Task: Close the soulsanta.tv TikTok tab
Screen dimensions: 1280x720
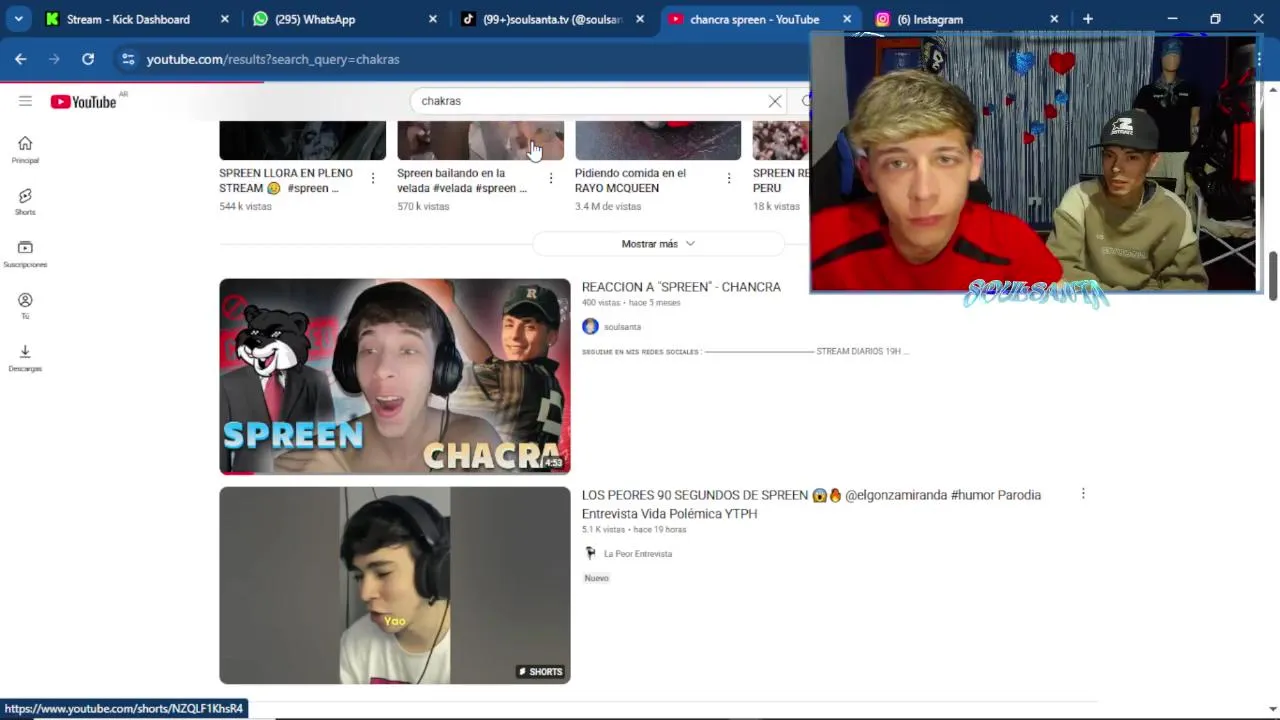Action: (640, 19)
